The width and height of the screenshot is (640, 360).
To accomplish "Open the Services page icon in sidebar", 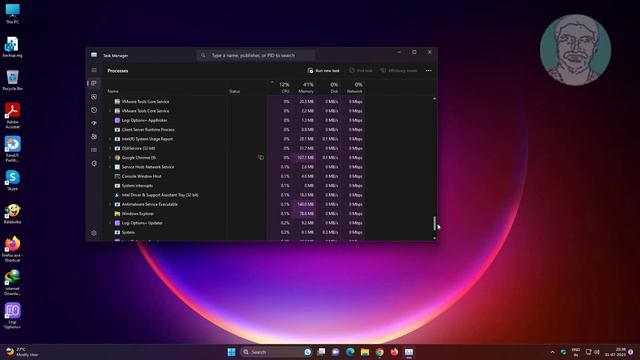I will click(x=94, y=163).
